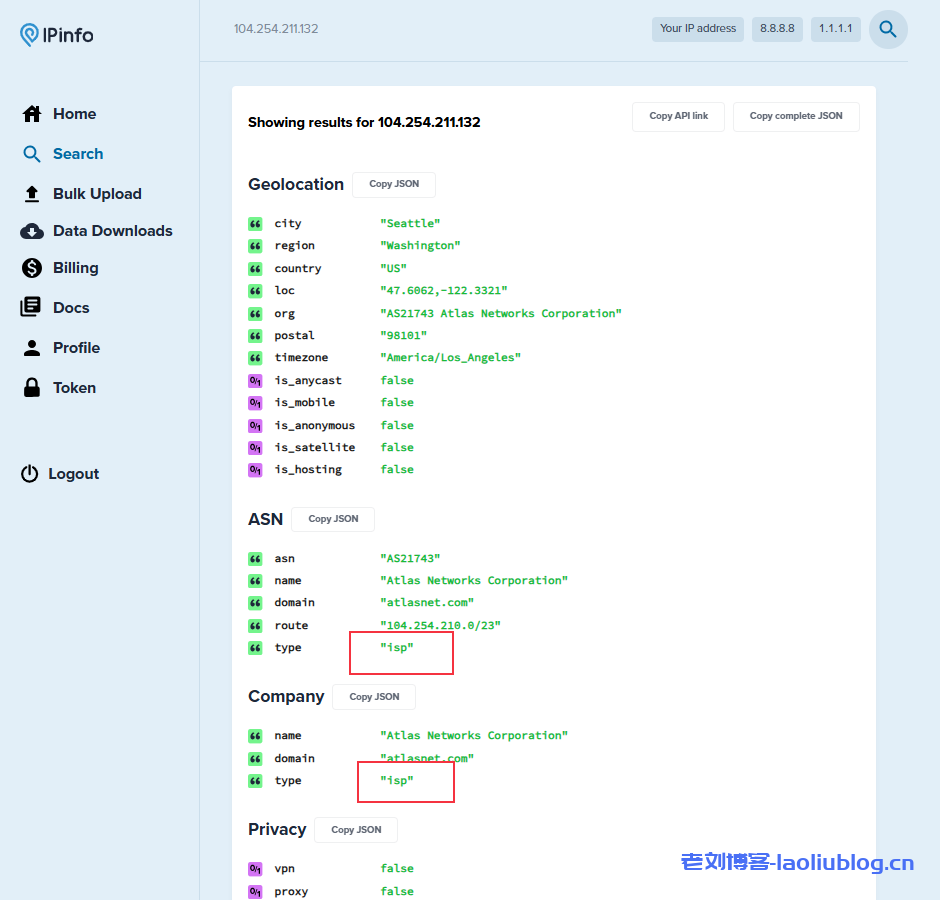This screenshot has width=940, height=900.
Task: Click the Bulk Upload arrow icon
Action: point(32,194)
